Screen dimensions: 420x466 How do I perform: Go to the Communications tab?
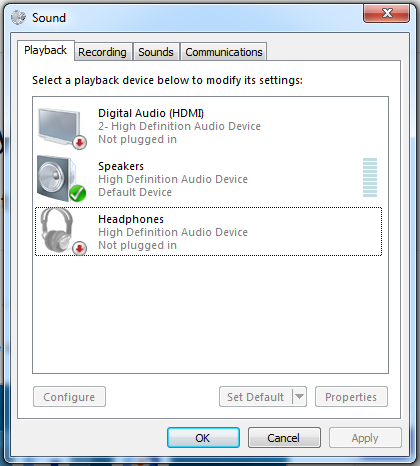point(224,52)
